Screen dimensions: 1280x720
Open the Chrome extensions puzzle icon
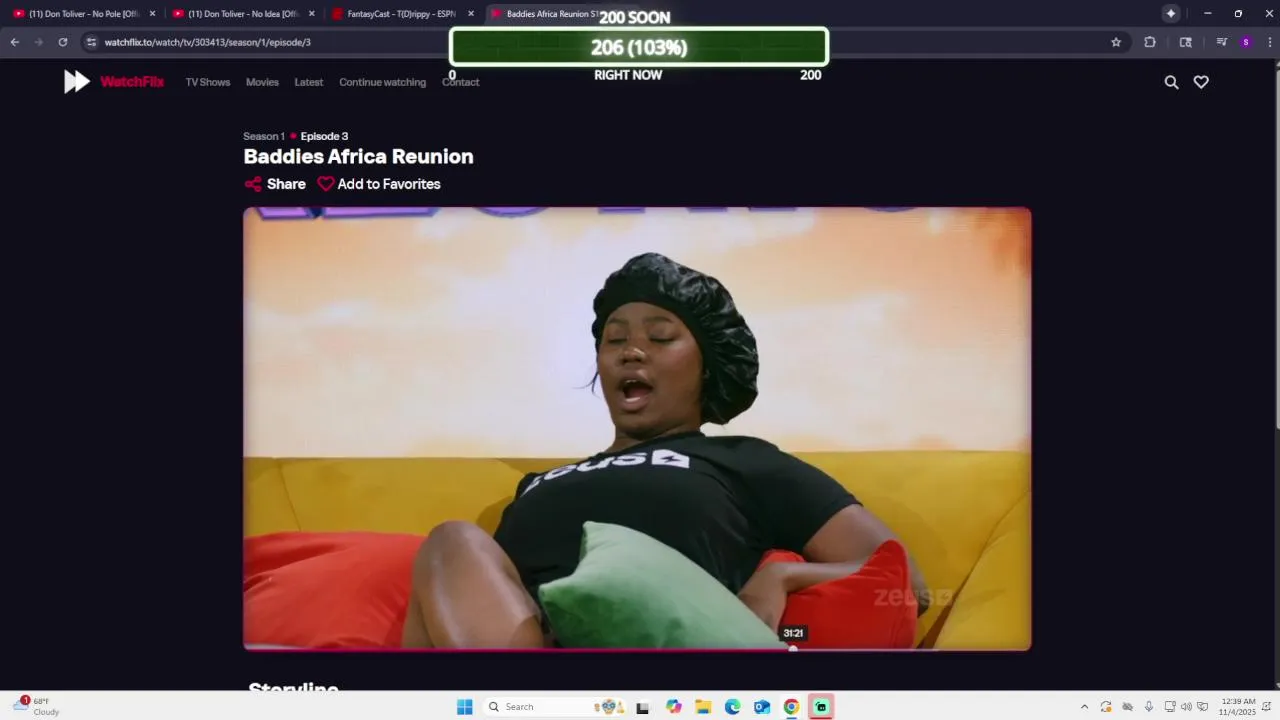point(1150,42)
